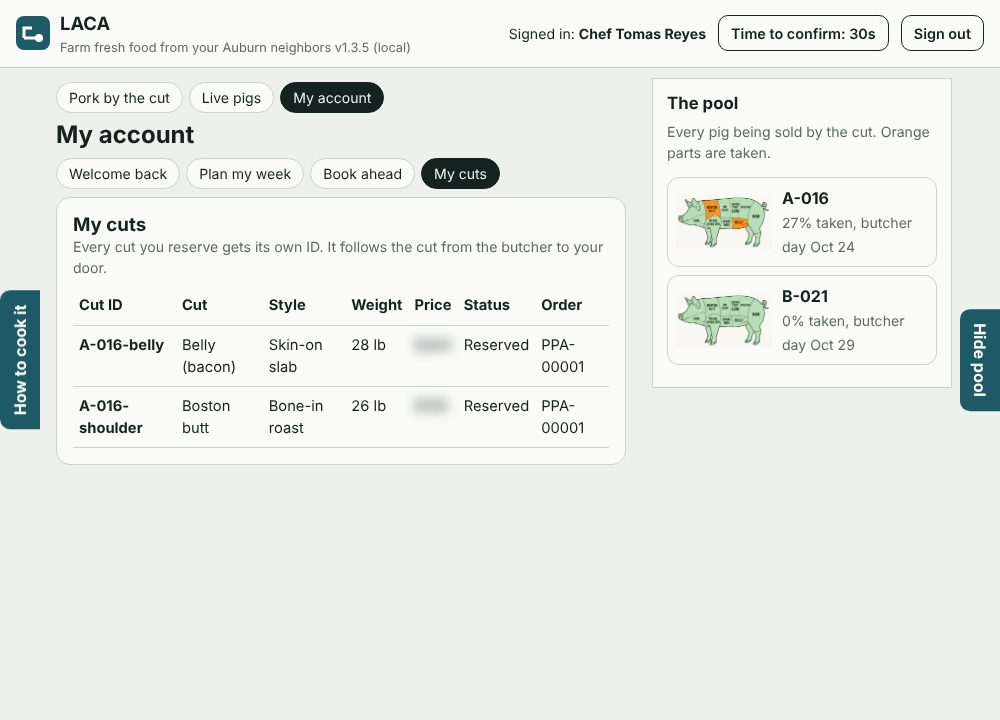
Task: Click order PPA-00001 in the belly row
Action: [563, 356]
